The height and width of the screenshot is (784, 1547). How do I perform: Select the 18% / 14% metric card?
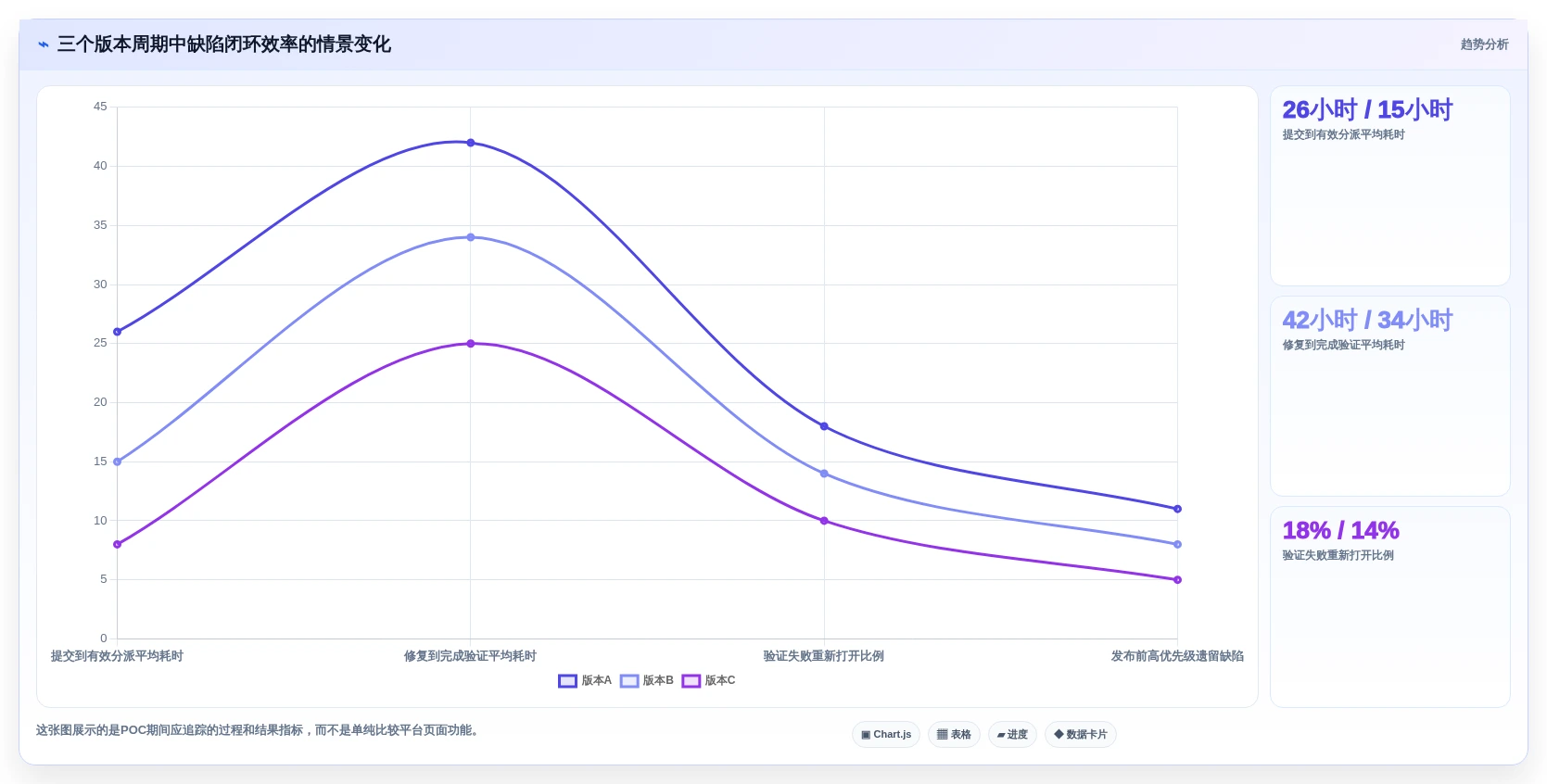click(1389, 606)
